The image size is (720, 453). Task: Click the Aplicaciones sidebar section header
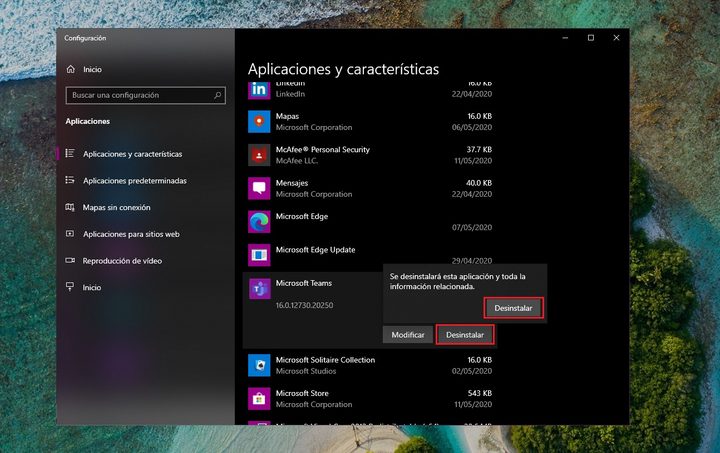(x=88, y=121)
